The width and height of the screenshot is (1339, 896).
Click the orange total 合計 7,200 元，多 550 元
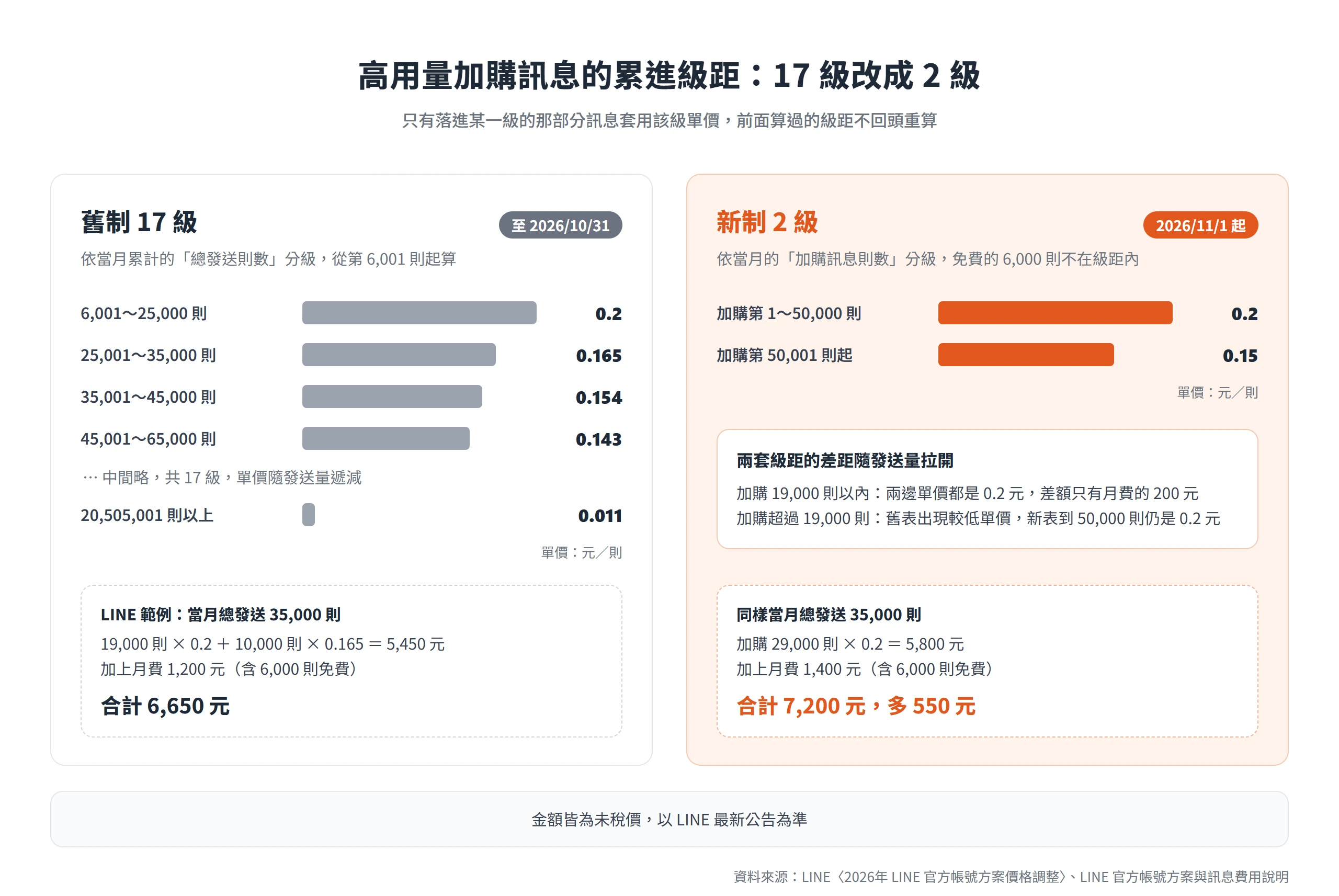(x=855, y=706)
